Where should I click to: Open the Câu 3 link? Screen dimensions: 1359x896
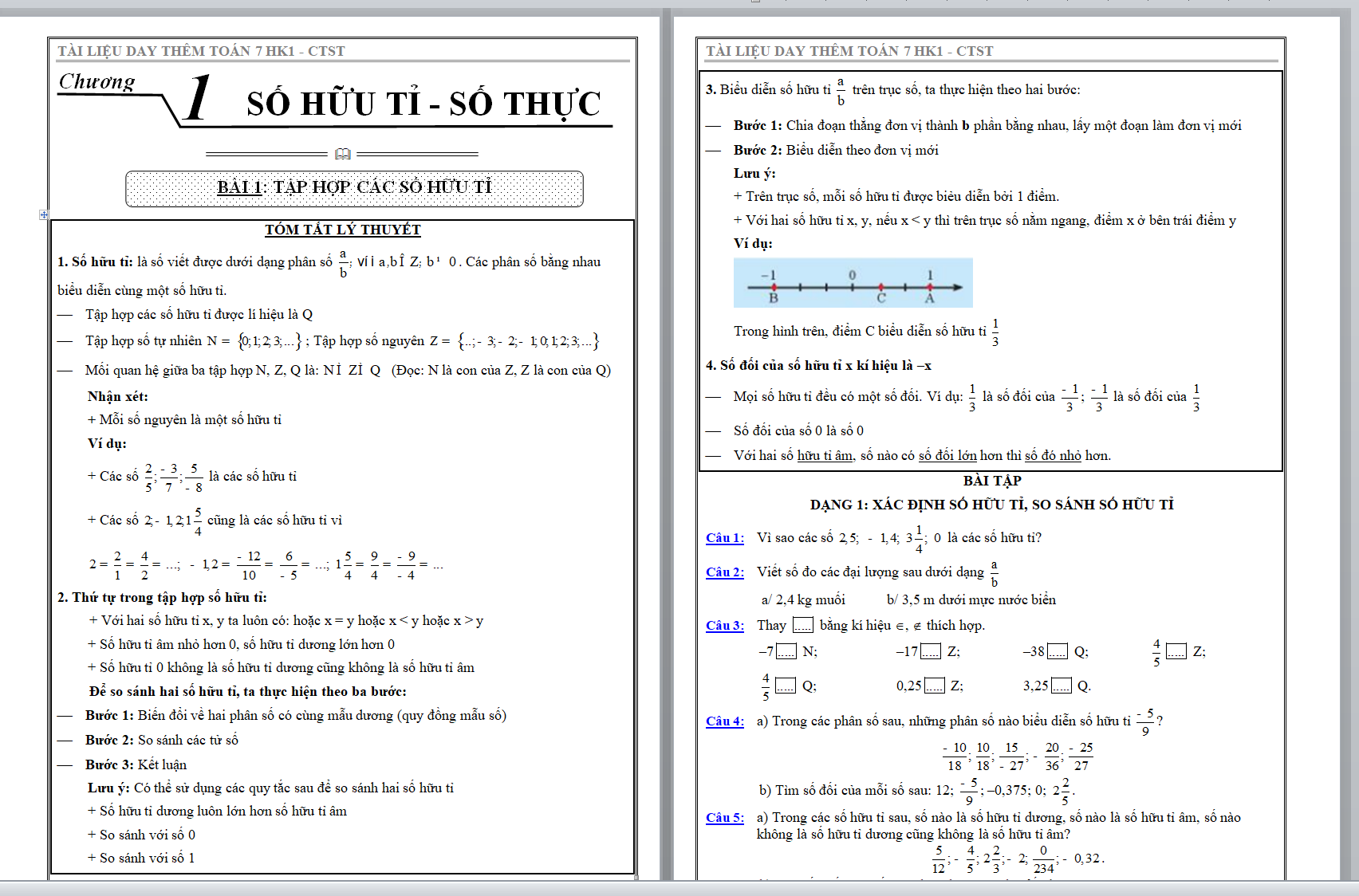tap(725, 626)
